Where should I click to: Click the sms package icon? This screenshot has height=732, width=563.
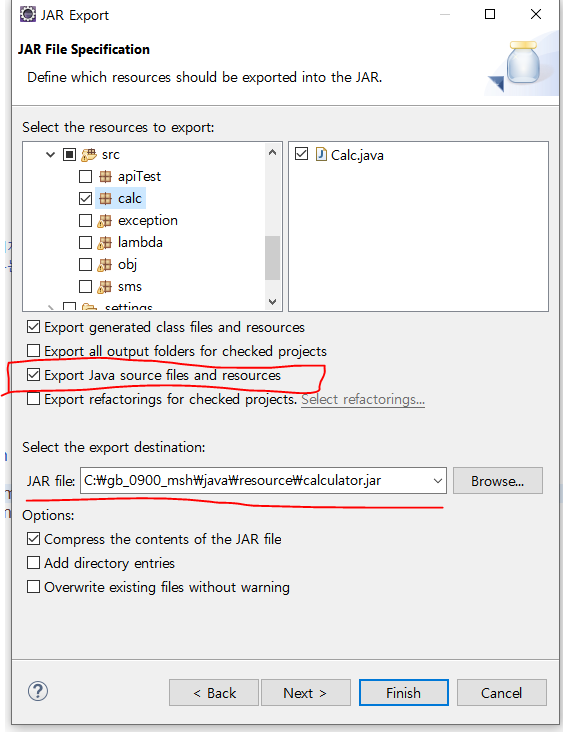click(105, 286)
